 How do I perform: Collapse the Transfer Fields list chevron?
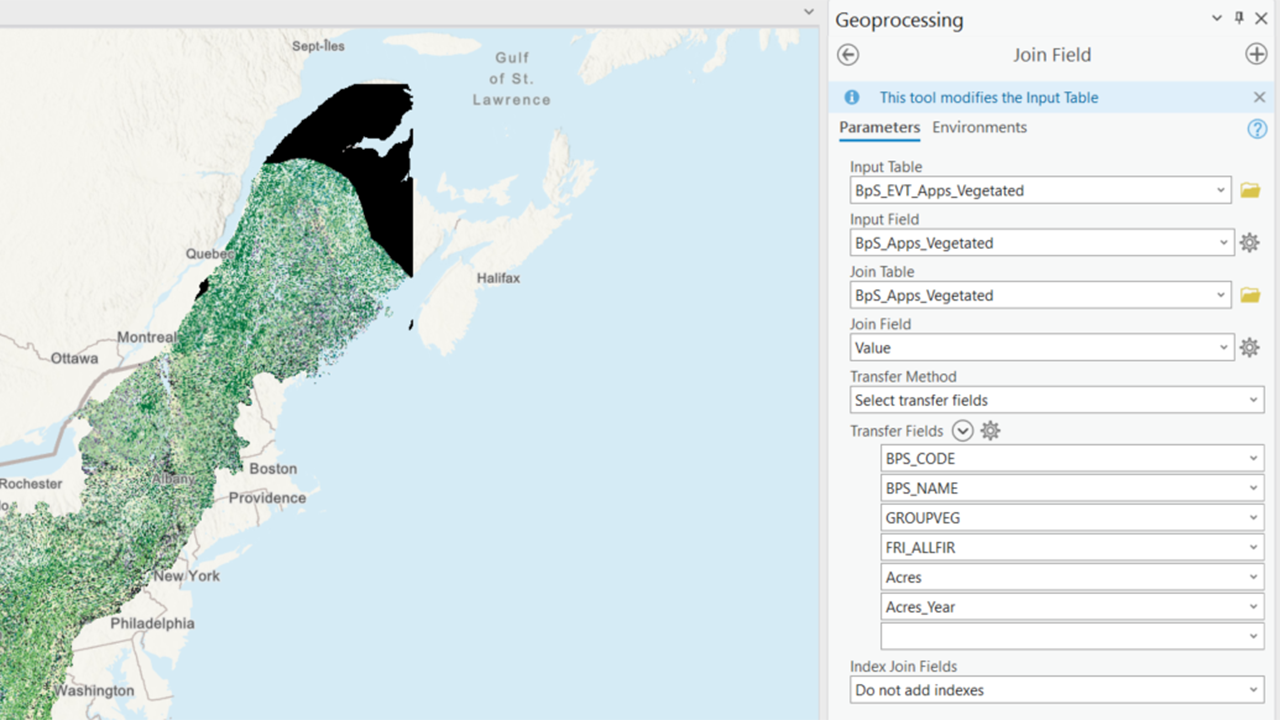[x=963, y=430]
